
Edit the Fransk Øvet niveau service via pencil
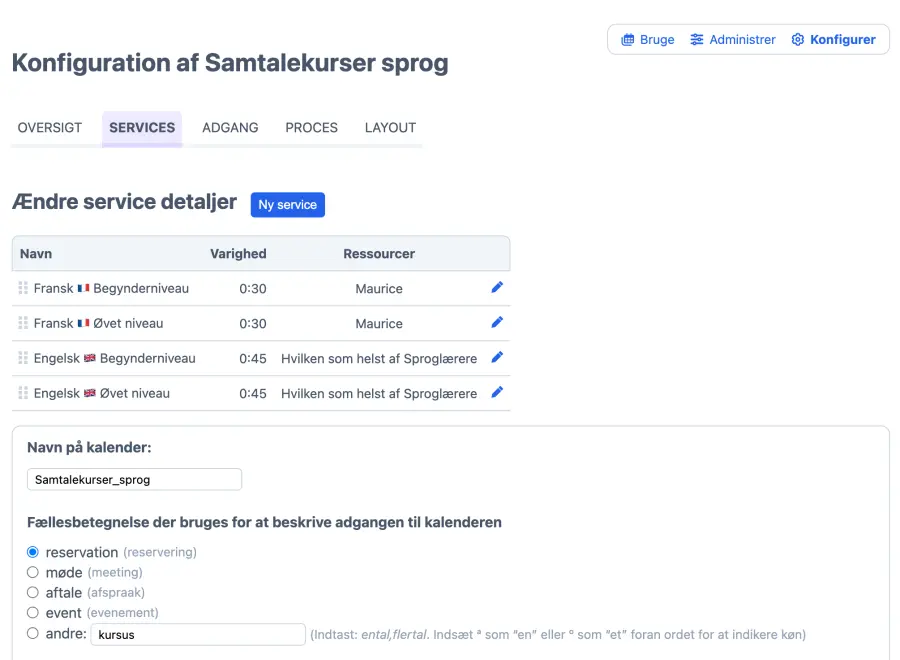497,323
